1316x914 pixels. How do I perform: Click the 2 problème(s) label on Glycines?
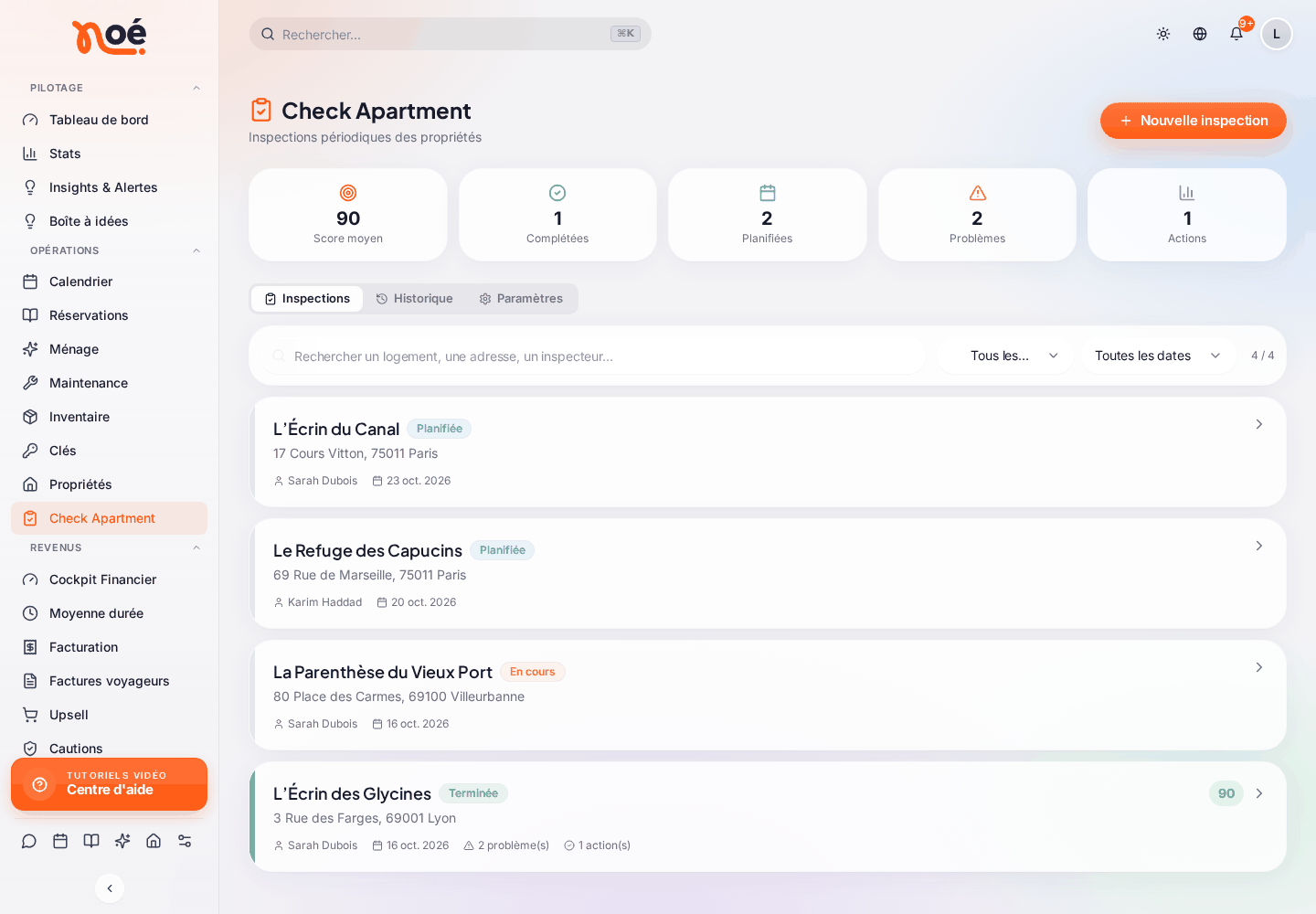tap(506, 845)
